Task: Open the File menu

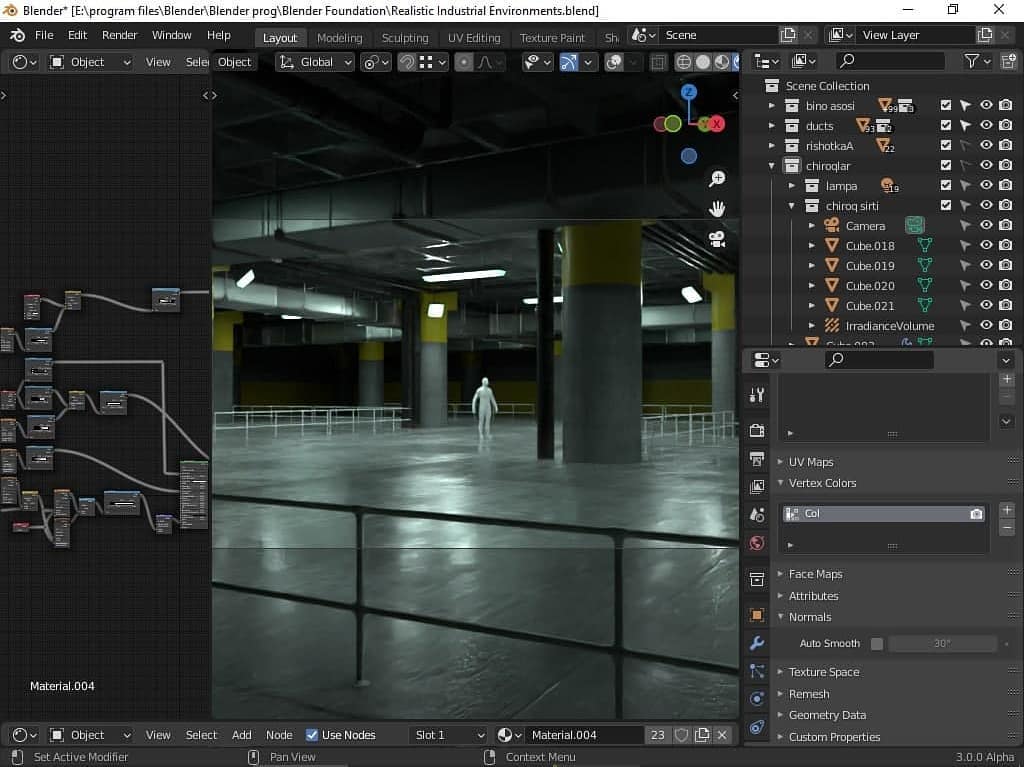Action: [44, 35]
